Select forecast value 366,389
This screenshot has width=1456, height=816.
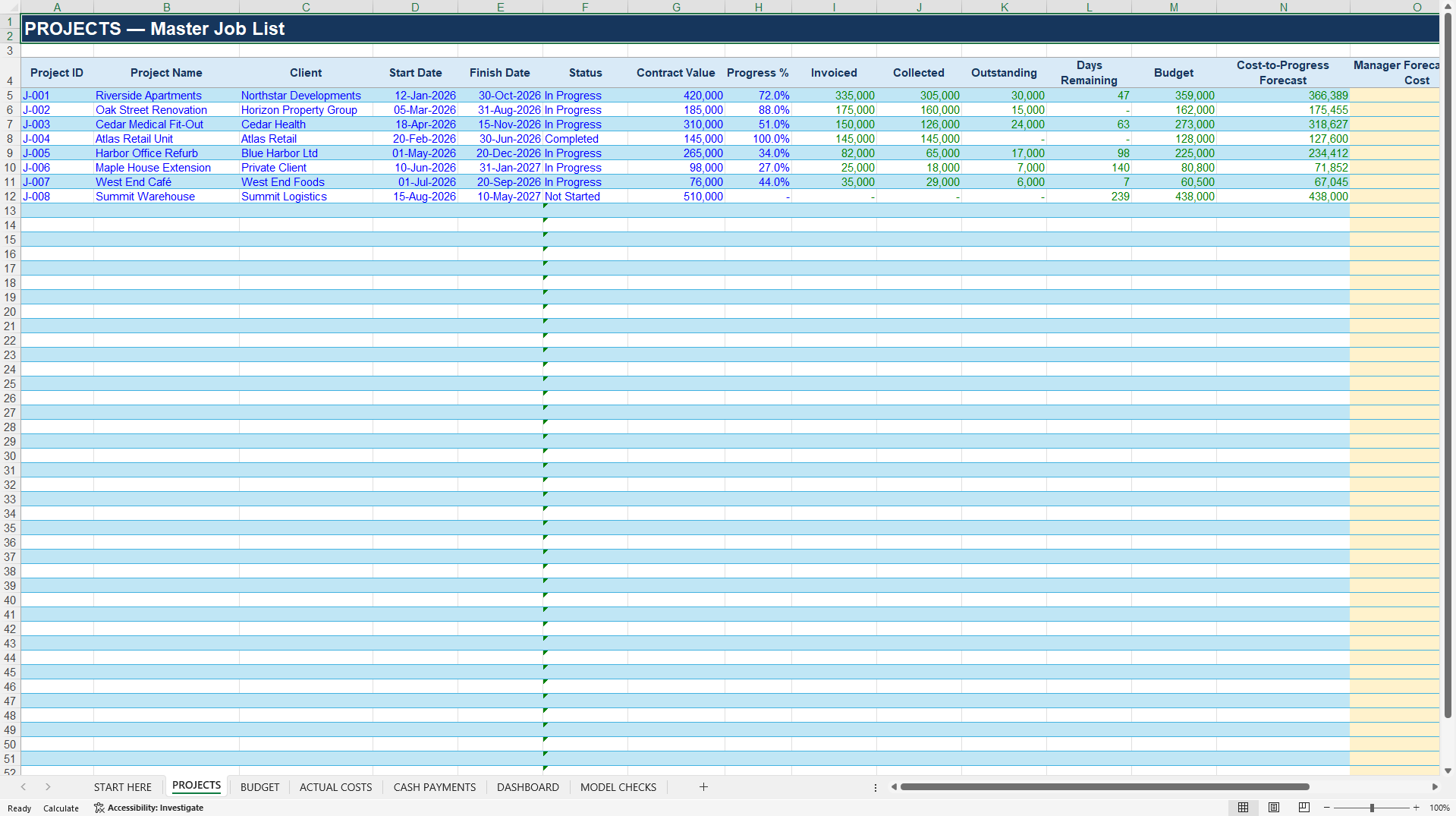1283,96
